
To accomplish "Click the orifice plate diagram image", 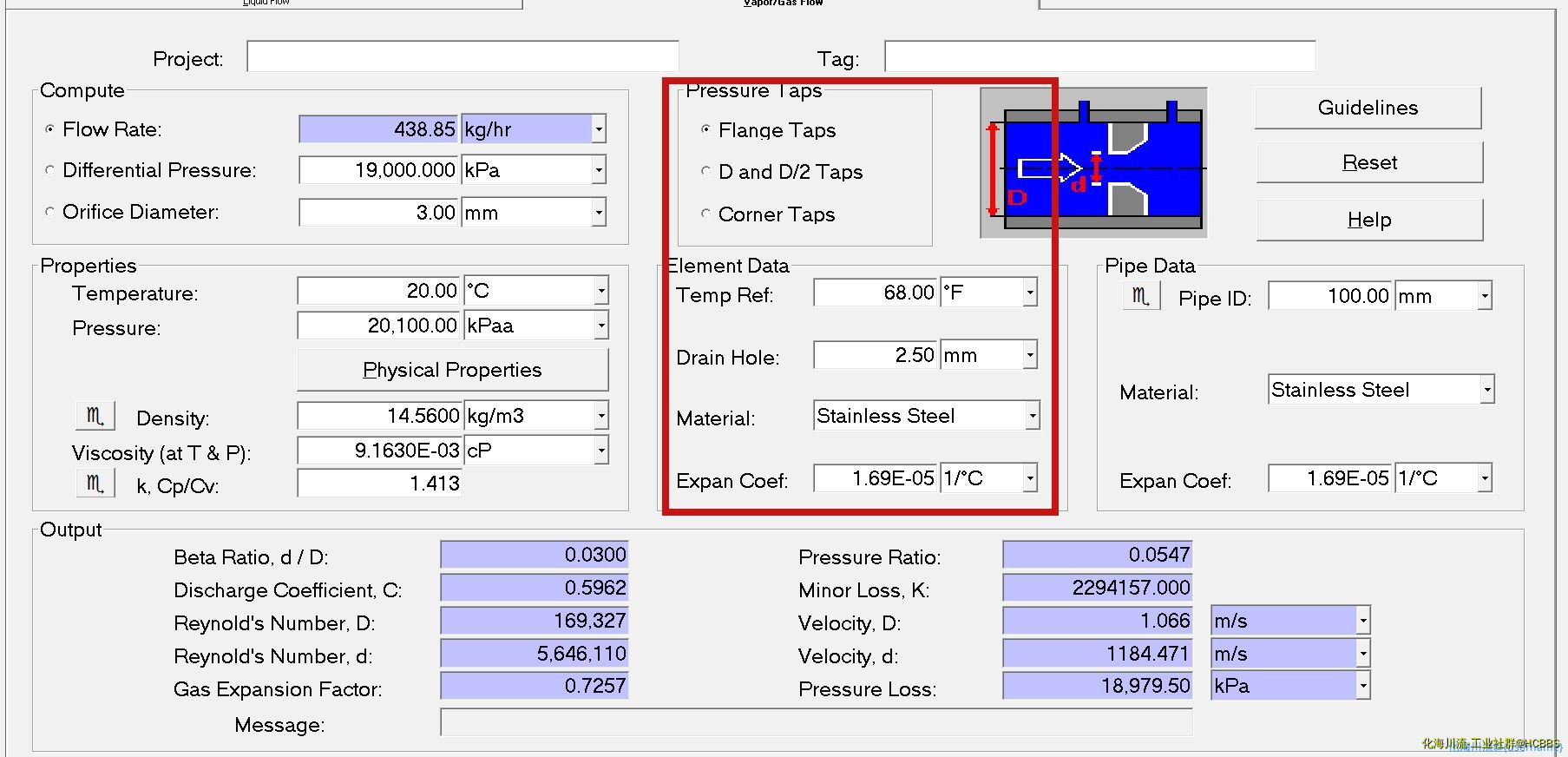I will (x=1093, y=162).
